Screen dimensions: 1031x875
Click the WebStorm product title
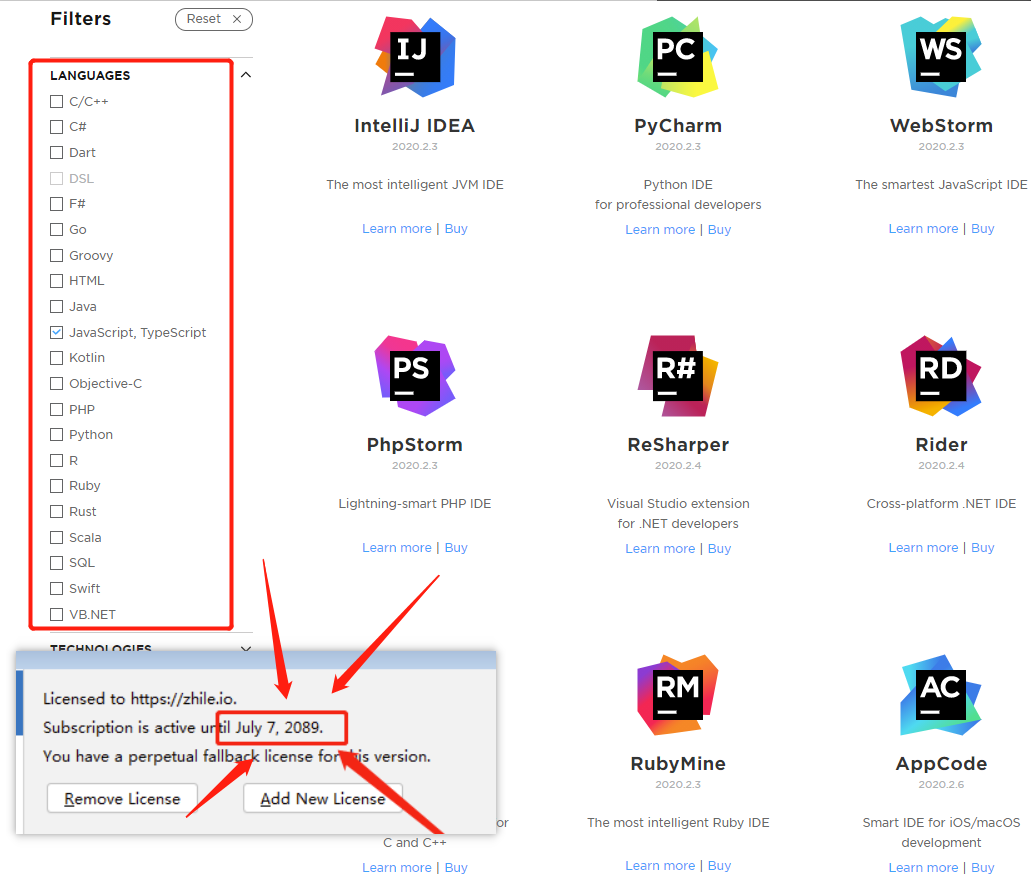pos(941,126)
